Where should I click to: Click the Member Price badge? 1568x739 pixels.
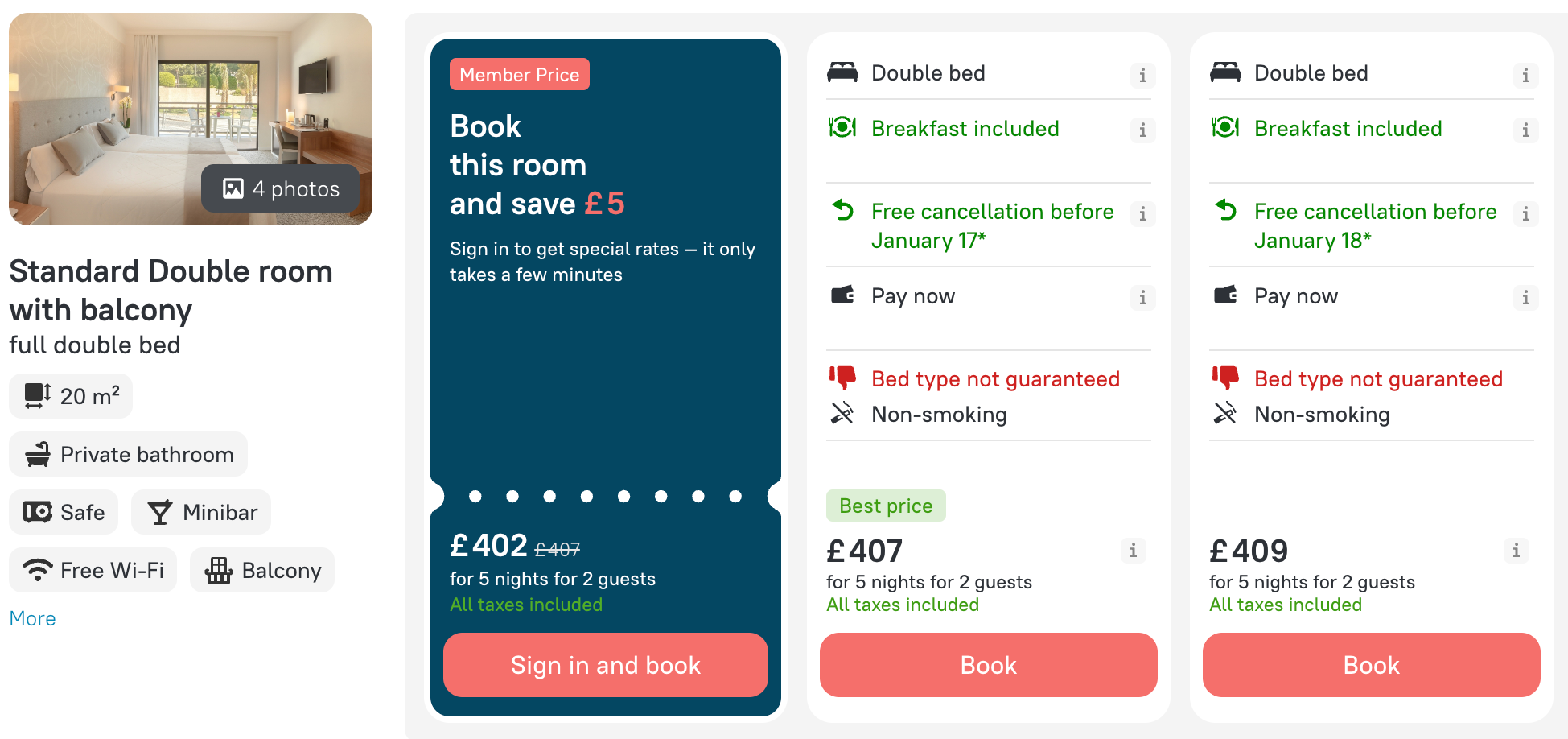tap(519, 75)
